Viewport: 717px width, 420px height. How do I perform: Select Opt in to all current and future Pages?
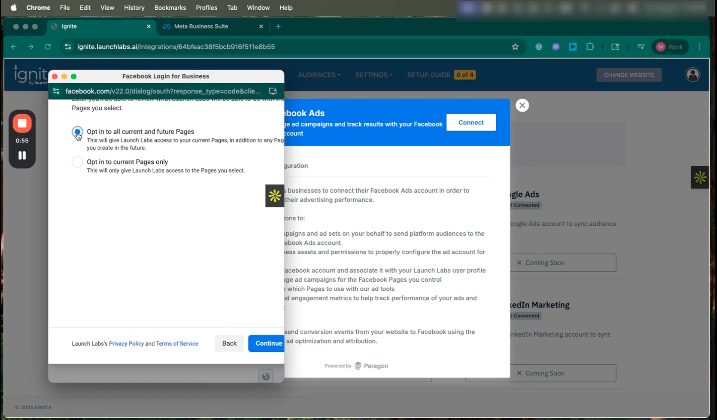pyautogui.click(x=77, y=132)
